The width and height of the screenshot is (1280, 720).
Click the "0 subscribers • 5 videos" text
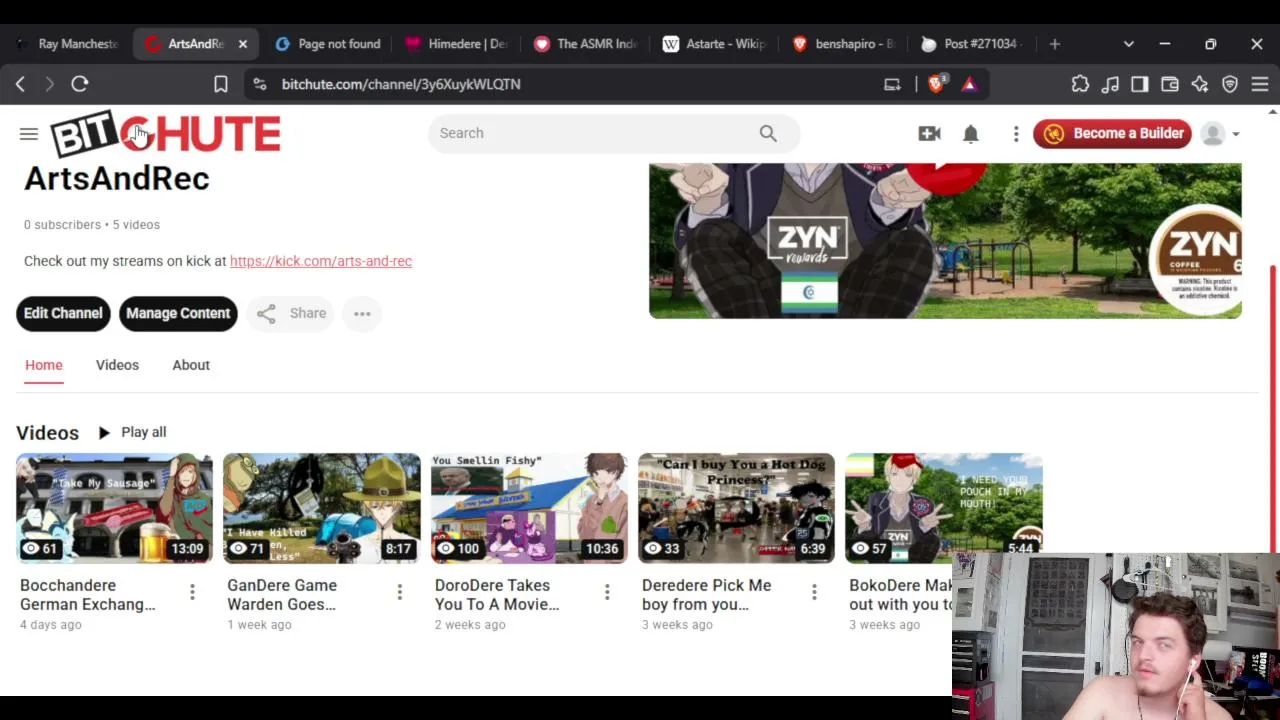[x=92, y=225]
